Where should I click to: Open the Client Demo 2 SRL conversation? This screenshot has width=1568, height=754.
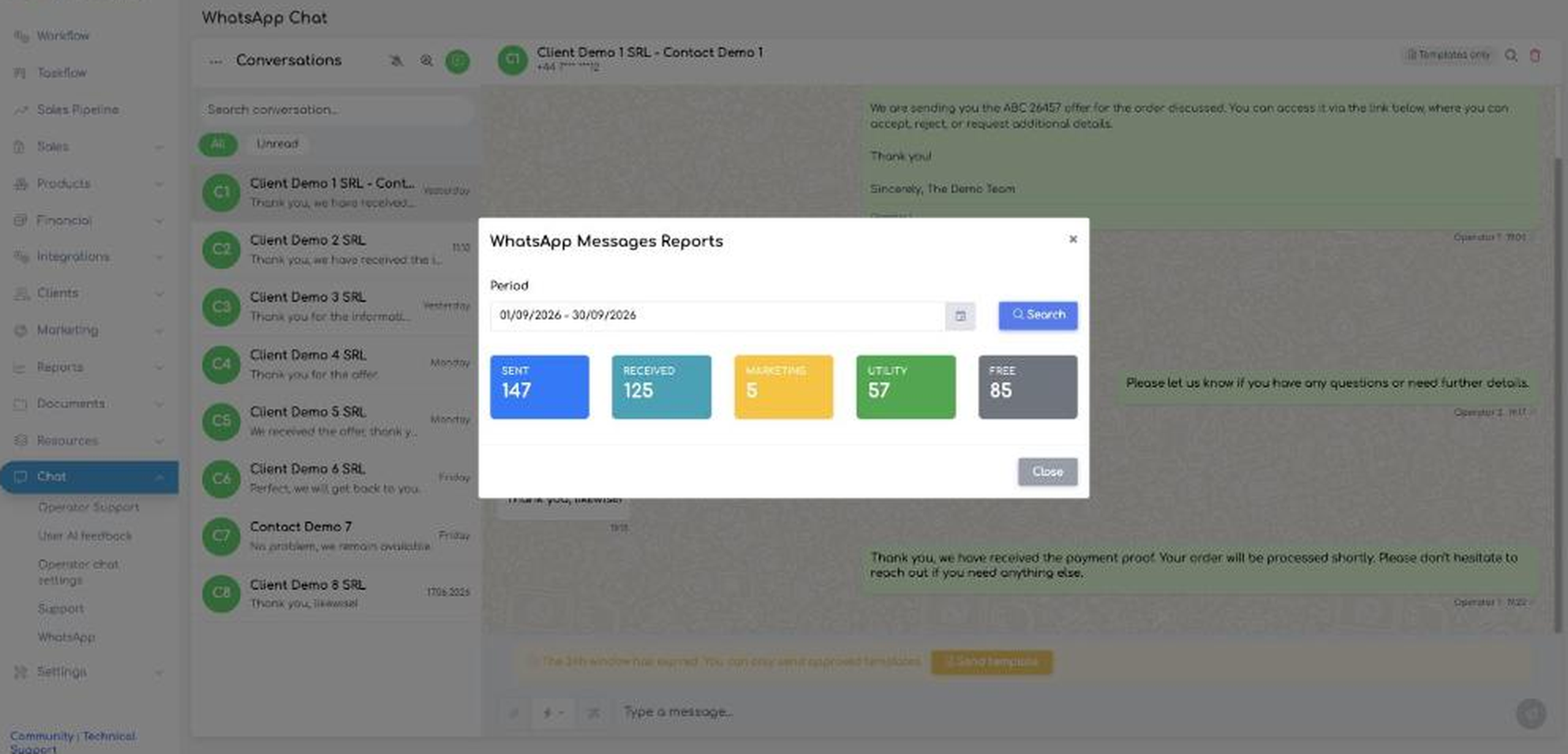(x=336, y=249)
